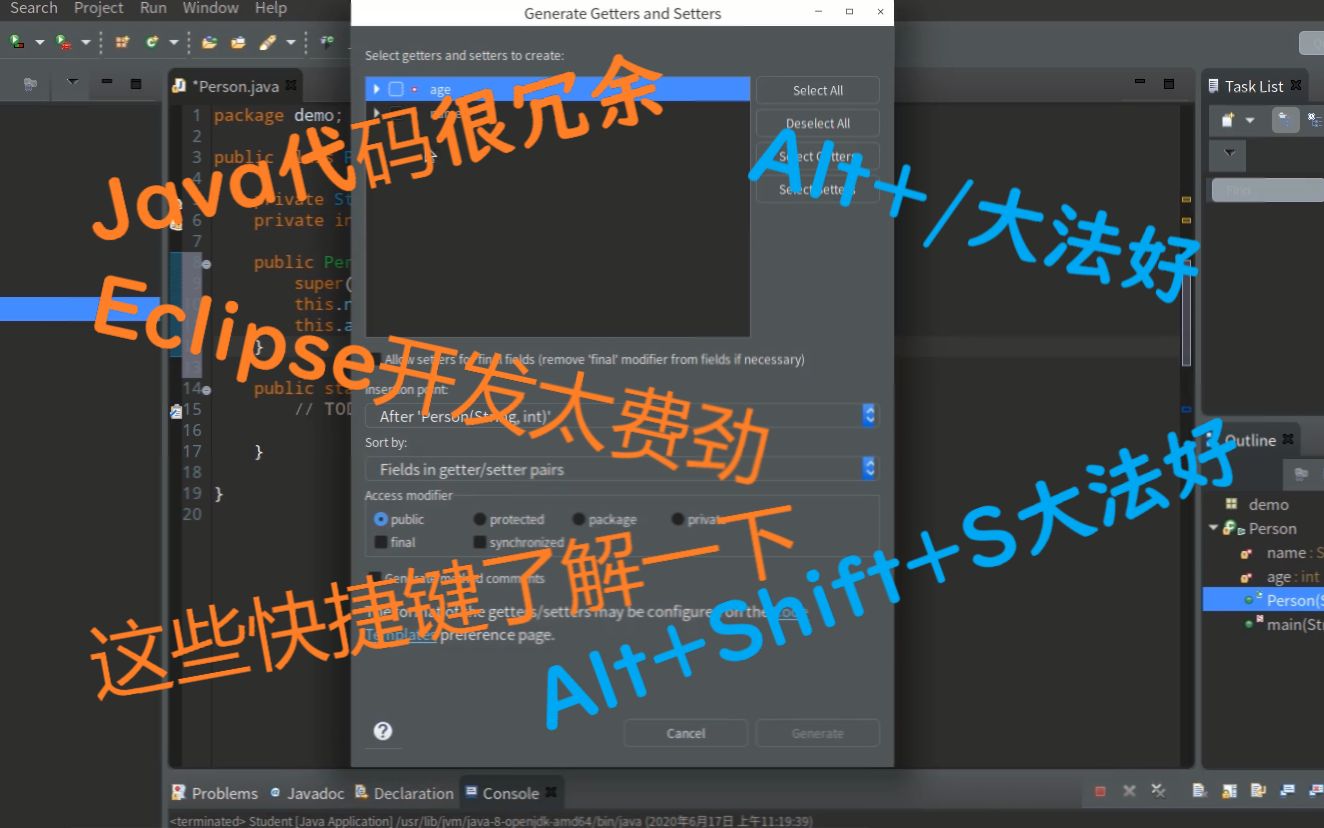Click the Open Type folder icon

click(x=209, y=42)
